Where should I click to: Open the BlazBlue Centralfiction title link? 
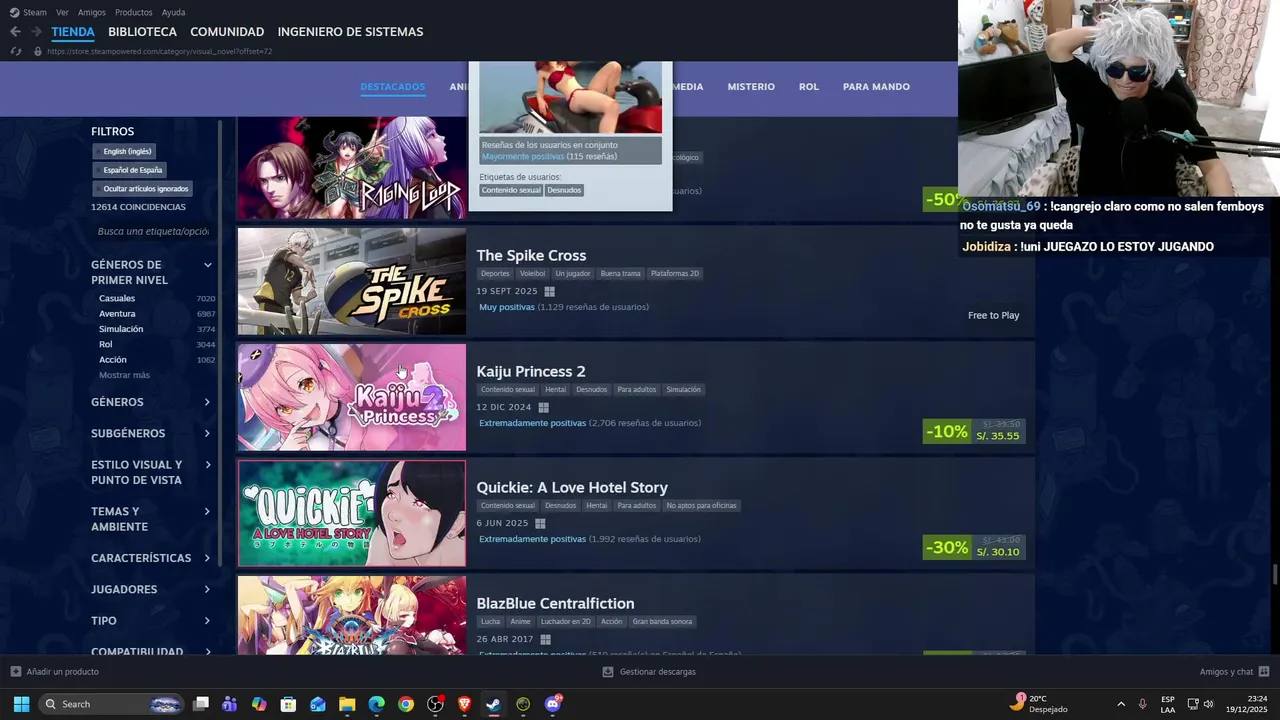(555, 604)
